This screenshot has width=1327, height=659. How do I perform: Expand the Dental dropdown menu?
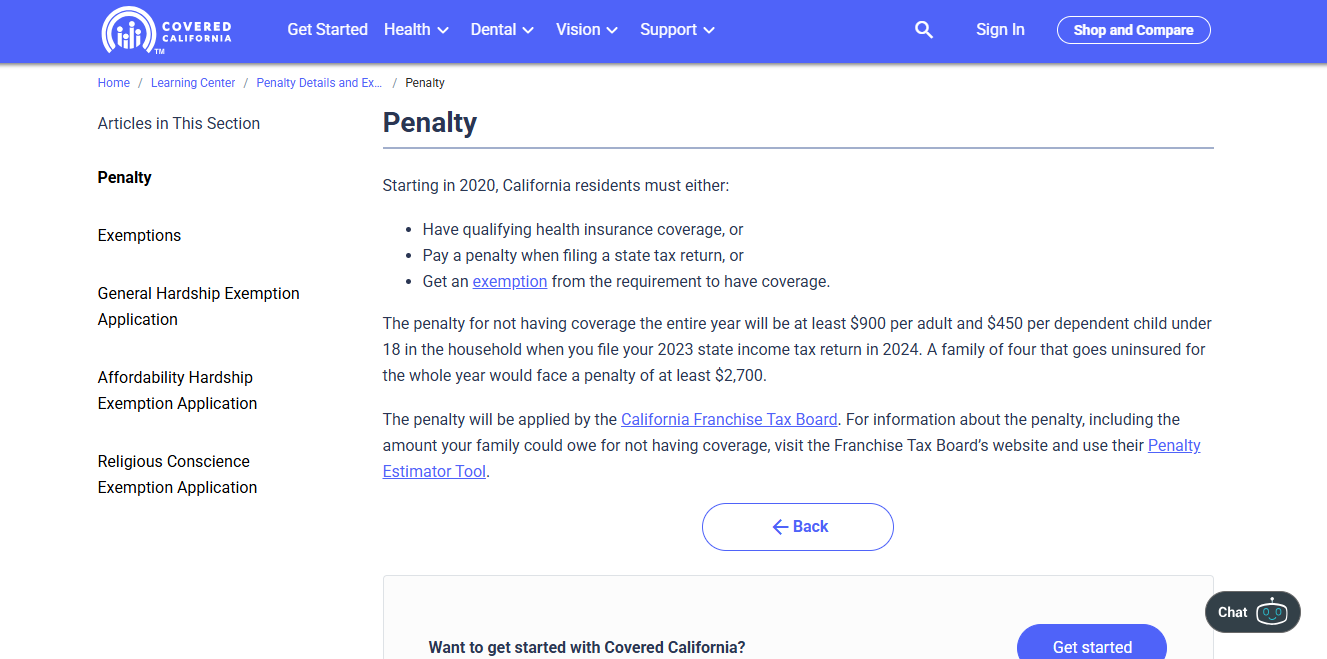(x=502, y=30)
